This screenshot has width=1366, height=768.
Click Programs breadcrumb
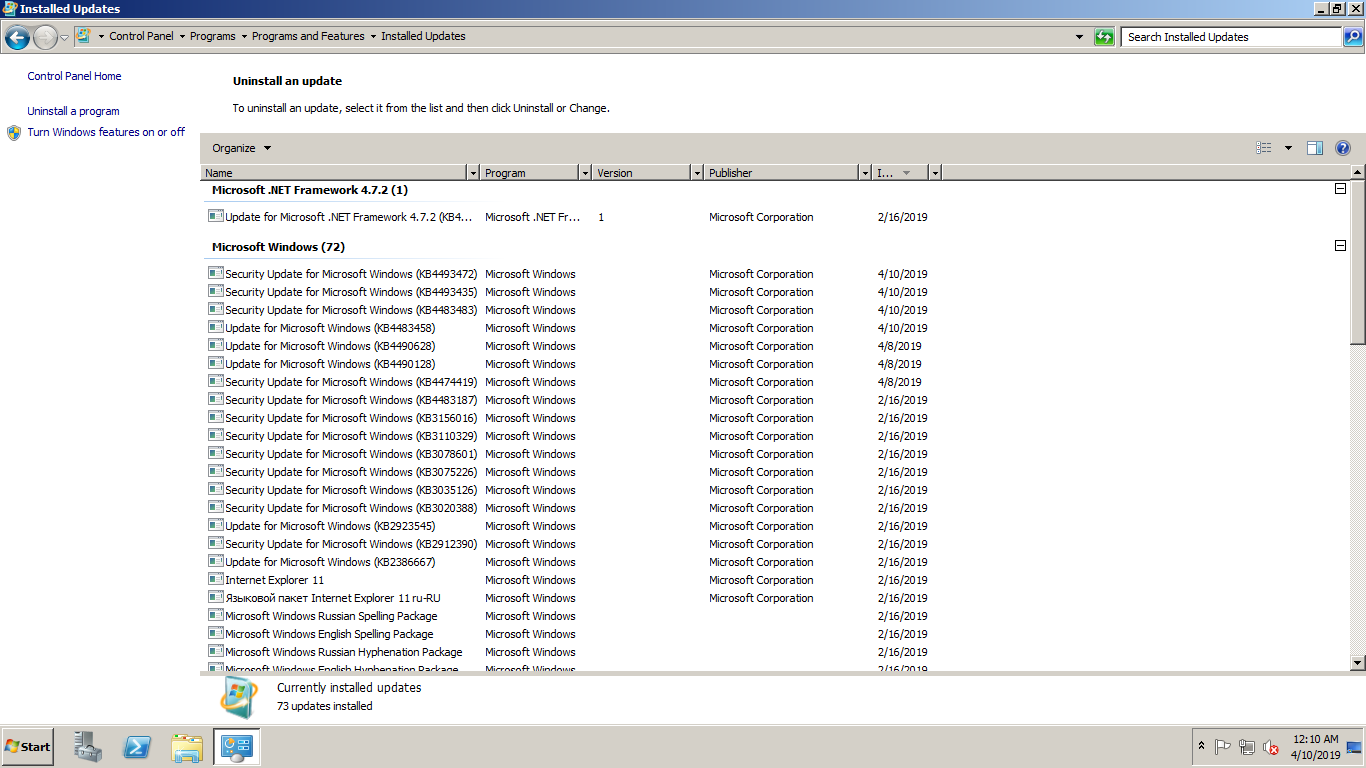213,36
